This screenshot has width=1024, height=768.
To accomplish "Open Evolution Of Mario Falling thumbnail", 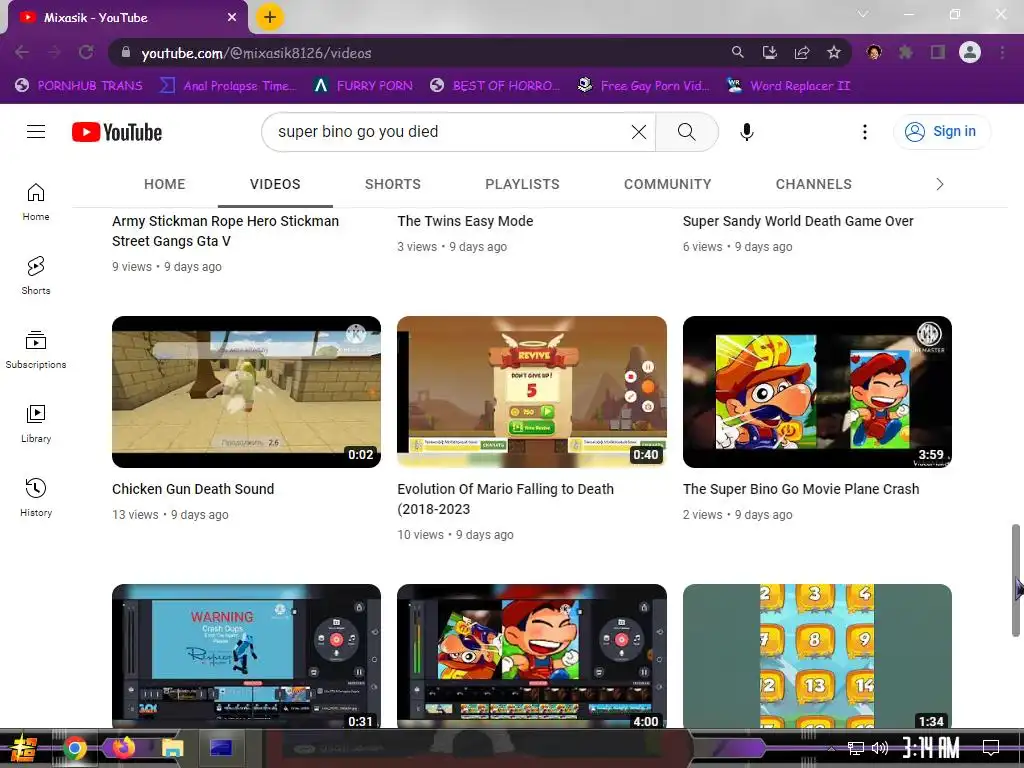I will (x=532, y=392).
